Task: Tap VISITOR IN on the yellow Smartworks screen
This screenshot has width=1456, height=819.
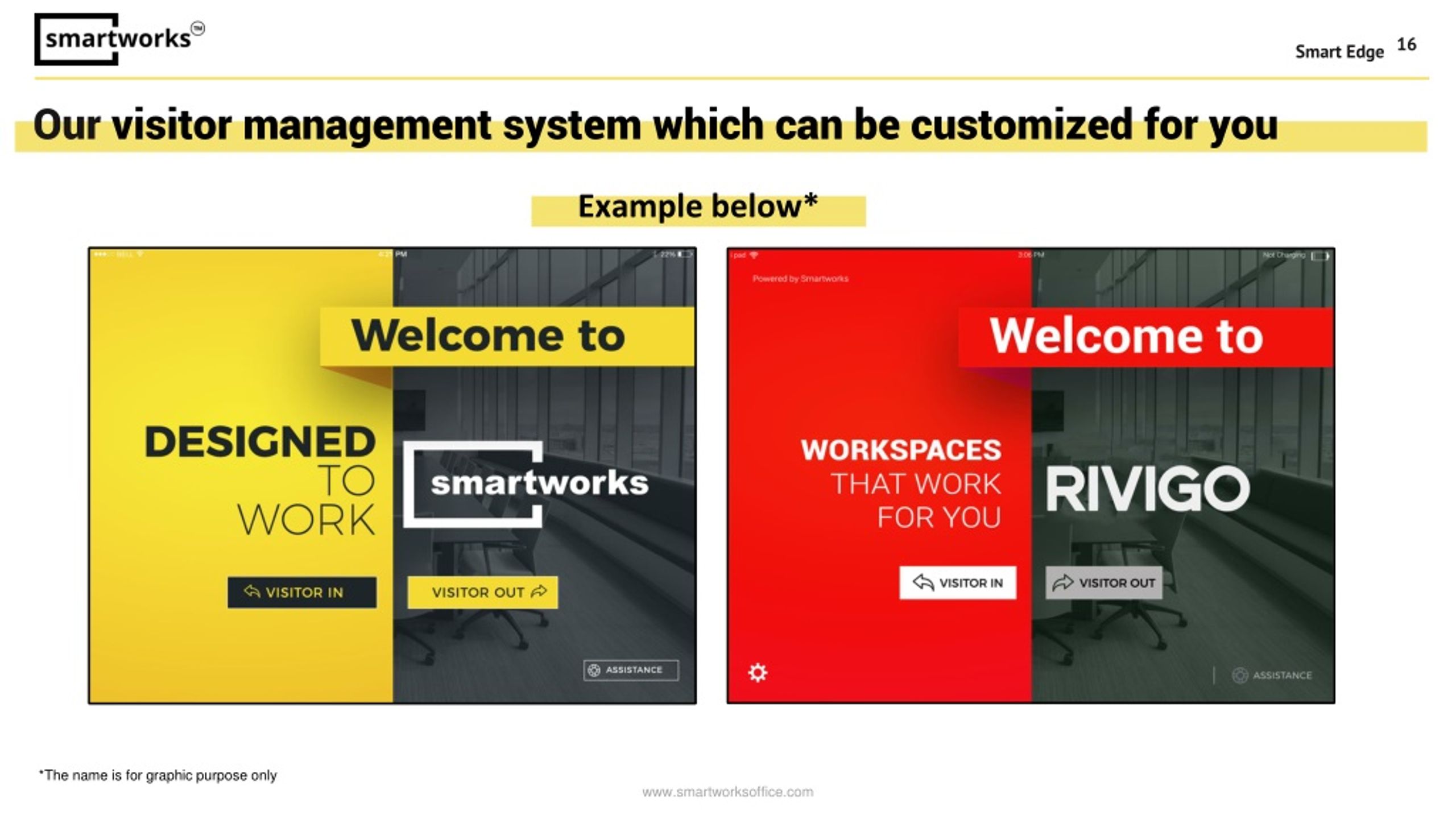Action: (x=302, y=592)
